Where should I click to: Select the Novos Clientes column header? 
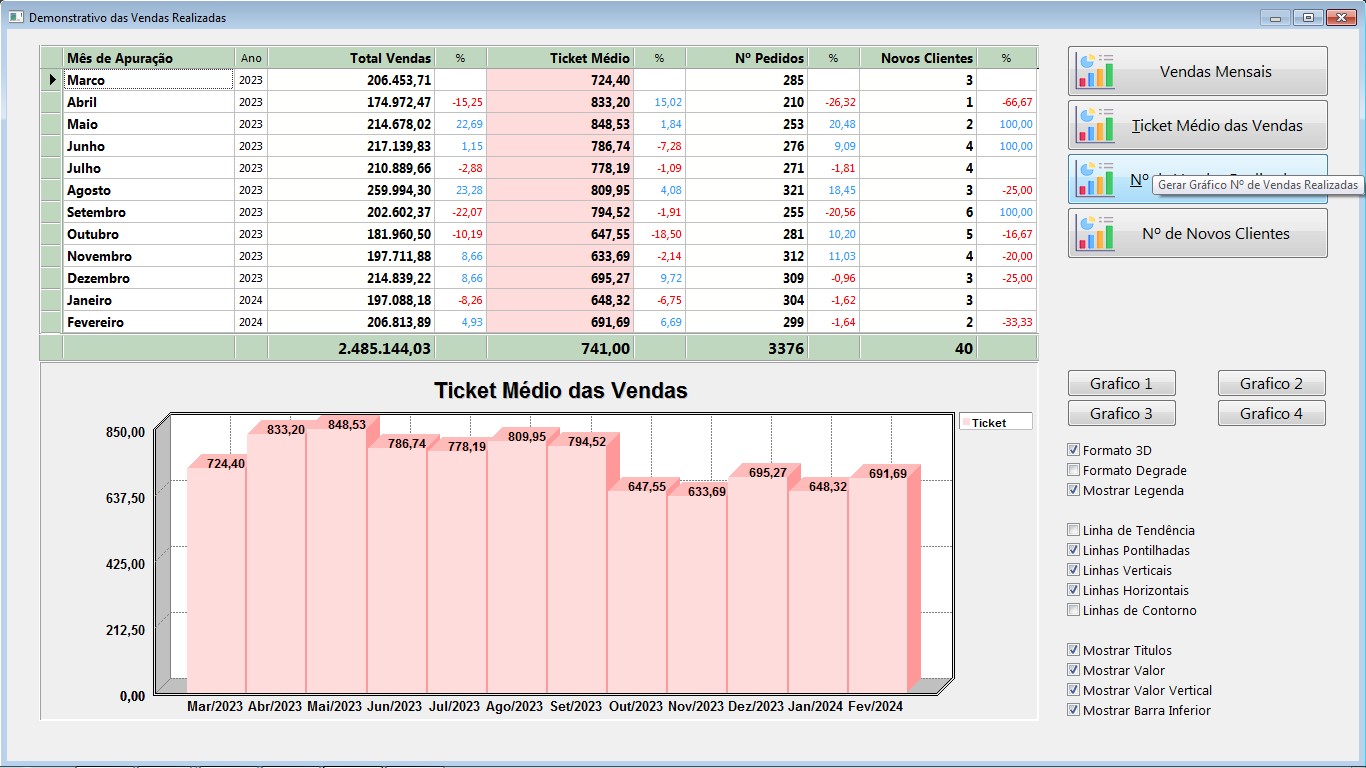(x=918, y=58)
